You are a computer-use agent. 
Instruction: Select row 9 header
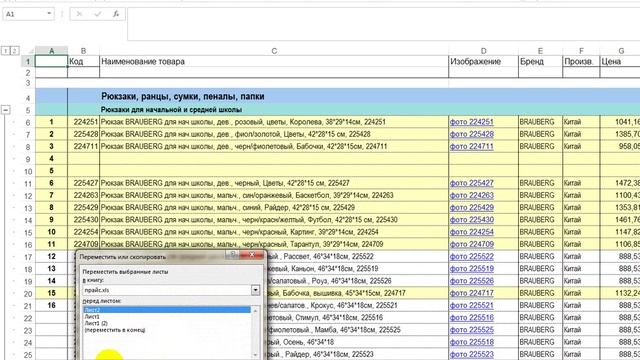pos(28,159)
